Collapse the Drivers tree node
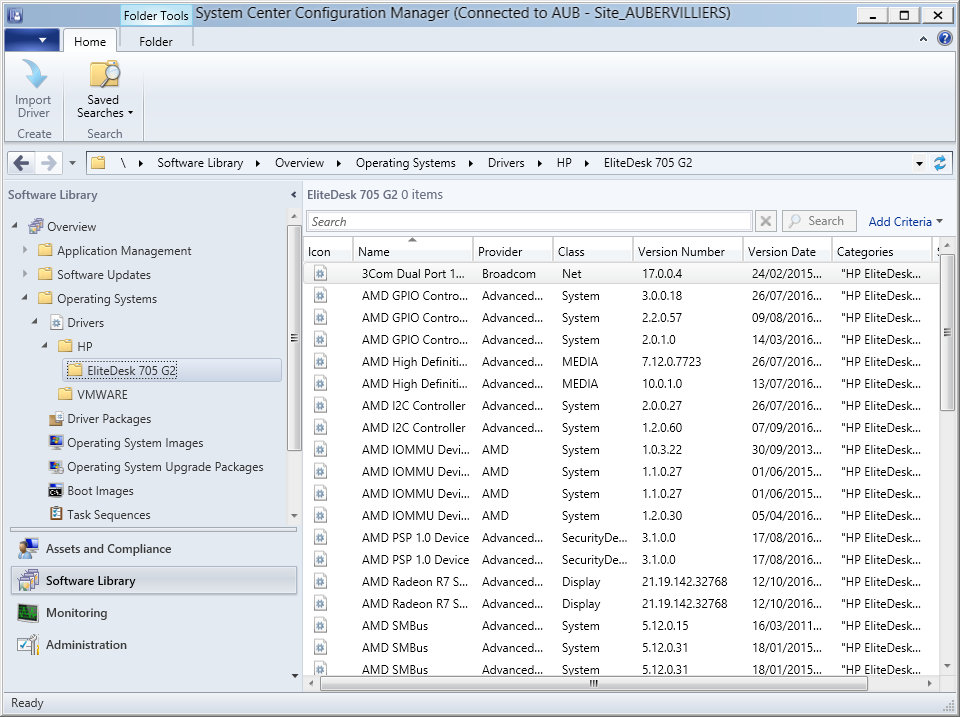 click(x=35, y=321)
